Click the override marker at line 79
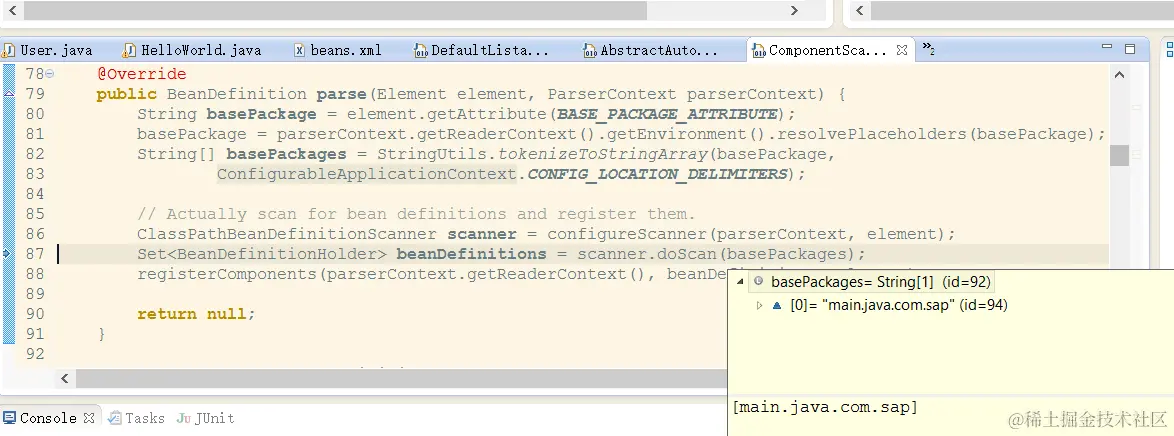The height and width of the screenshot is (436, 1174). [x=9, y=94]
